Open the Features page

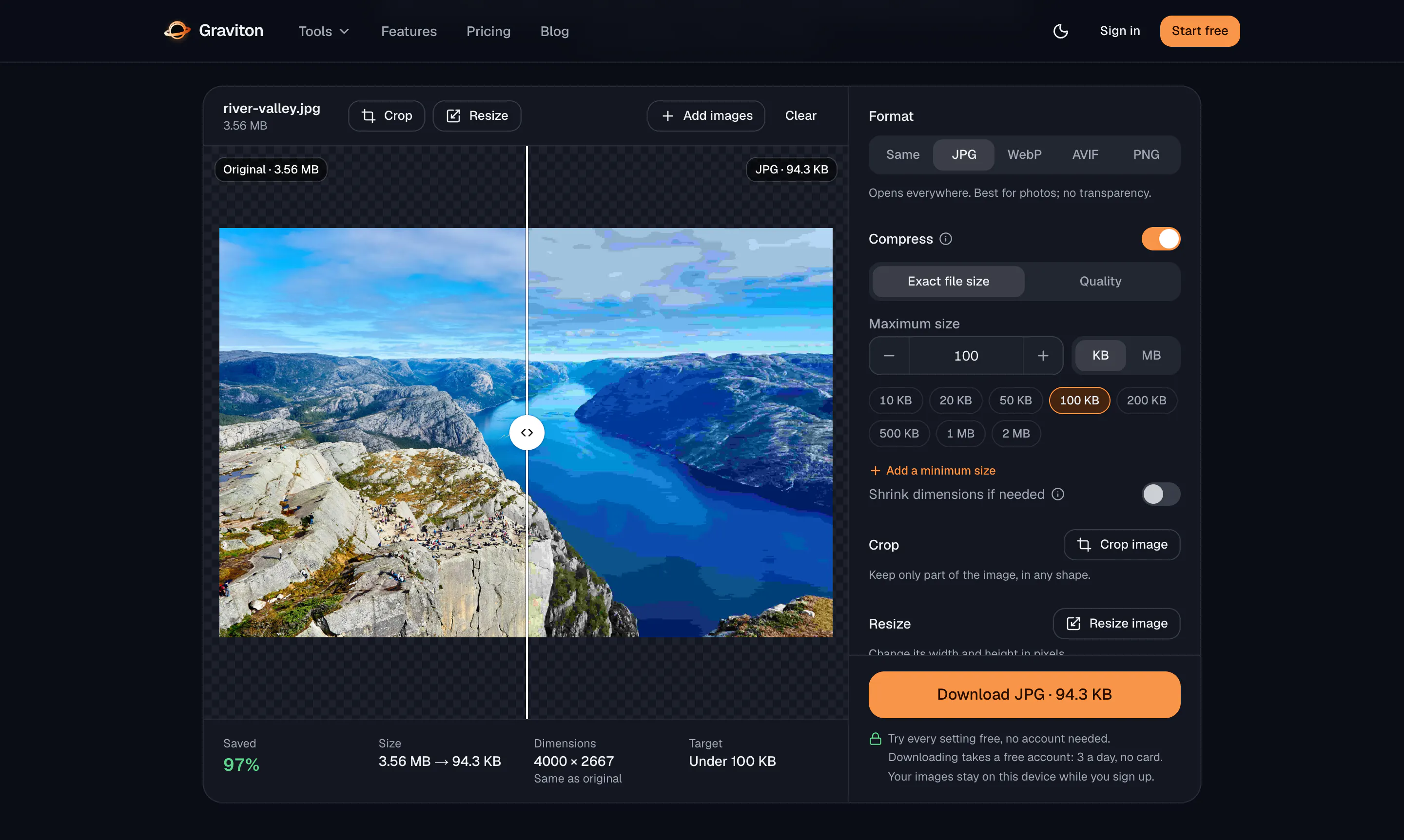click(x=409, y=31)
